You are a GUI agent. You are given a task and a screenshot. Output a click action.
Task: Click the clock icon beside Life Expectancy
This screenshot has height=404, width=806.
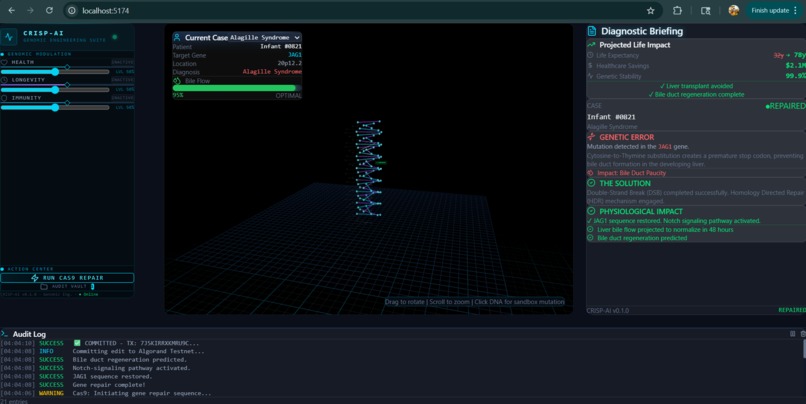point(590,55)
